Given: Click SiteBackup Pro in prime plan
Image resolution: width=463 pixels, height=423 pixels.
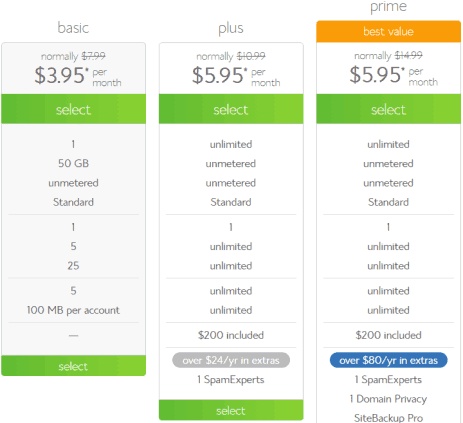Looking at the screenshot, I should (x=388, y=418).
